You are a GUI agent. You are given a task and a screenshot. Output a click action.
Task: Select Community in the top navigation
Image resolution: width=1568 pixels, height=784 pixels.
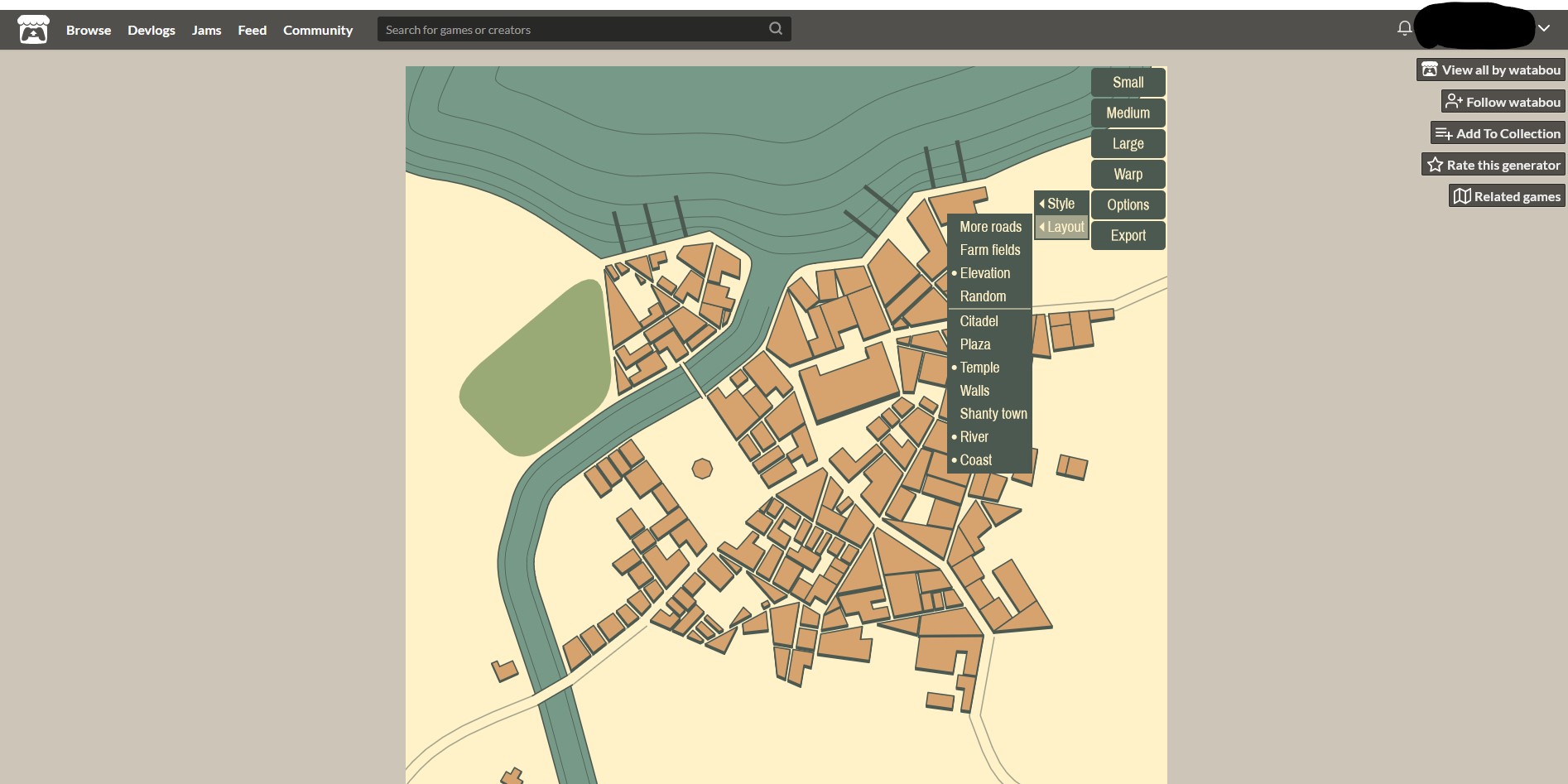pos(318,30)
